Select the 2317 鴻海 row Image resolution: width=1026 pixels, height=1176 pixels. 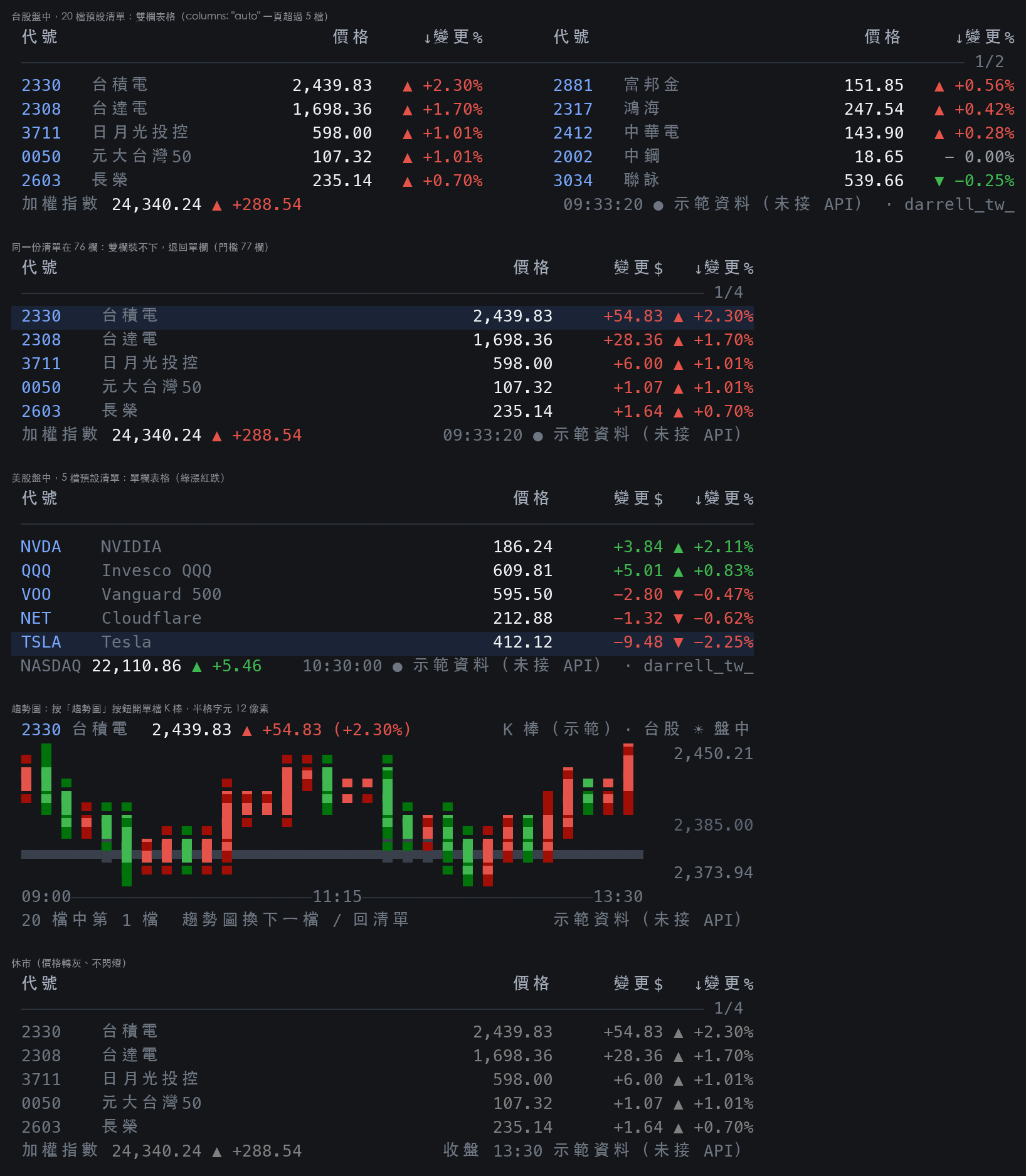click(783, 109)
